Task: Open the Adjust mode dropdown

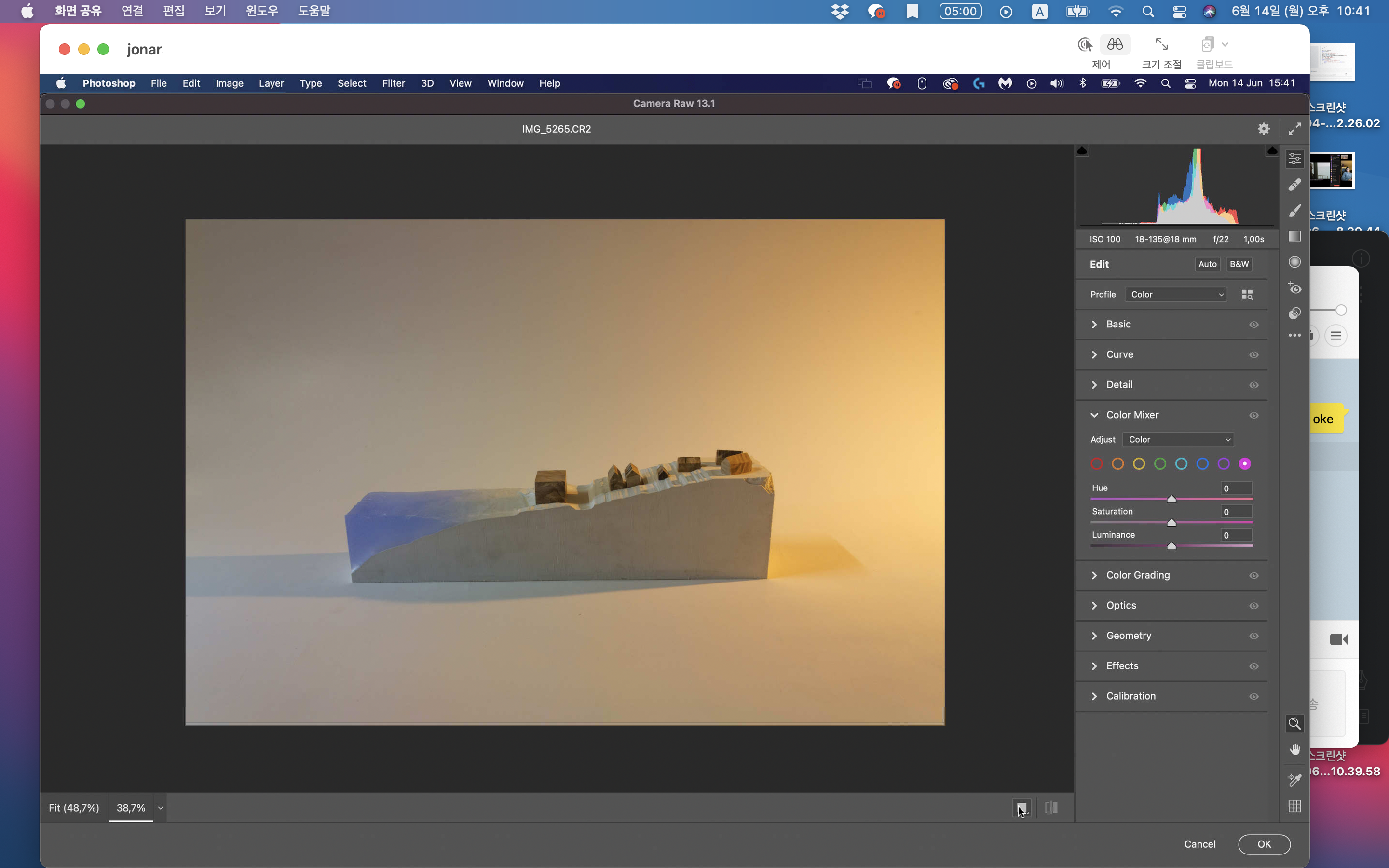Action: 1178,440
